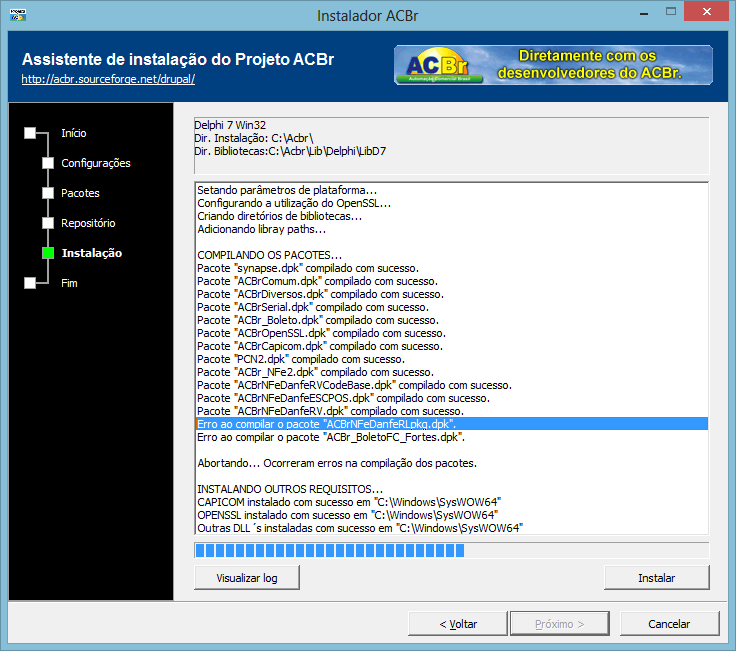Click the white Início step marker

click(30, 133)
